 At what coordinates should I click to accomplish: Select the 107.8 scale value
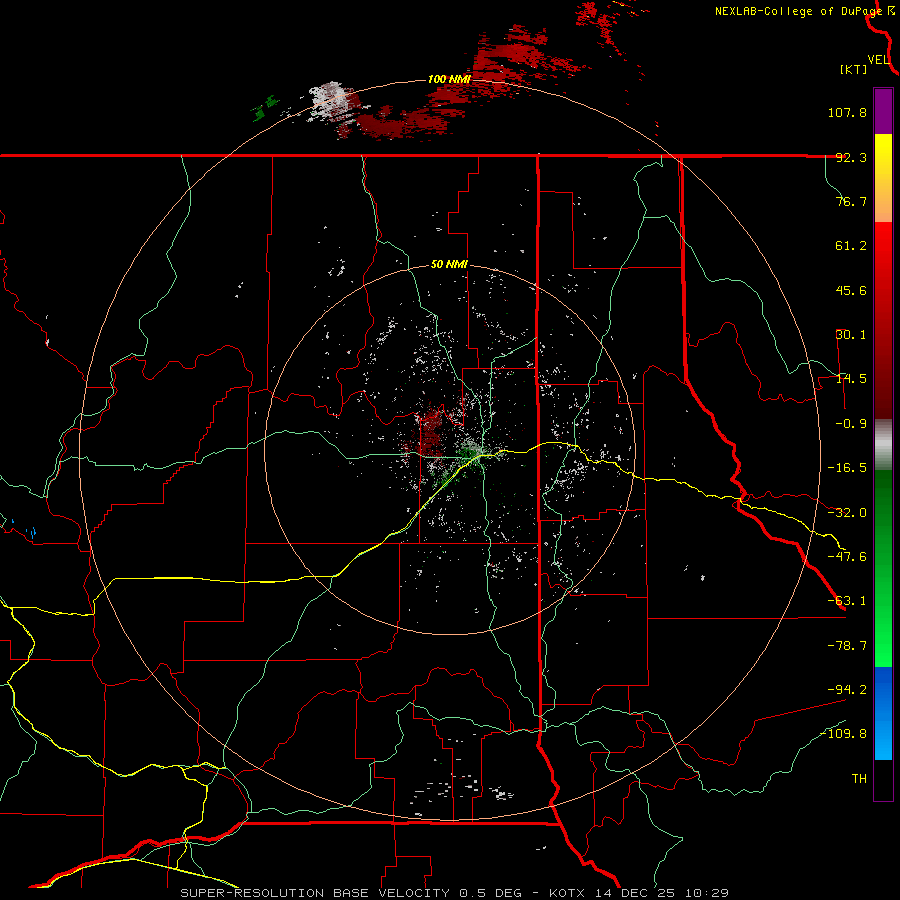click(847, 112)
